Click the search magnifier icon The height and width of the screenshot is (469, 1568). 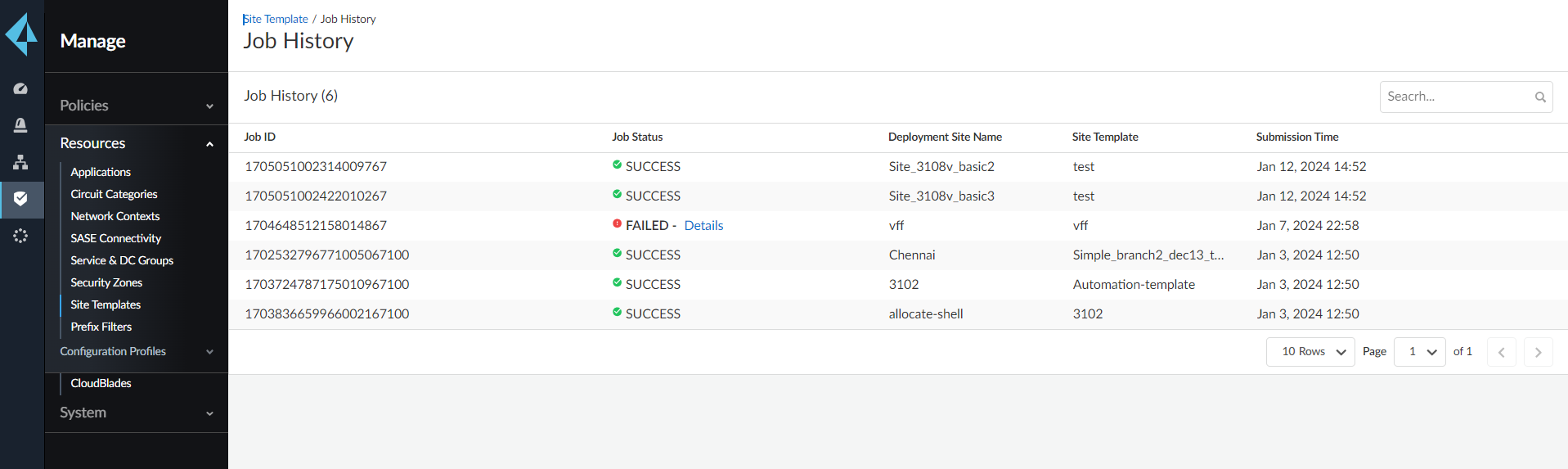coord(1540,97)
